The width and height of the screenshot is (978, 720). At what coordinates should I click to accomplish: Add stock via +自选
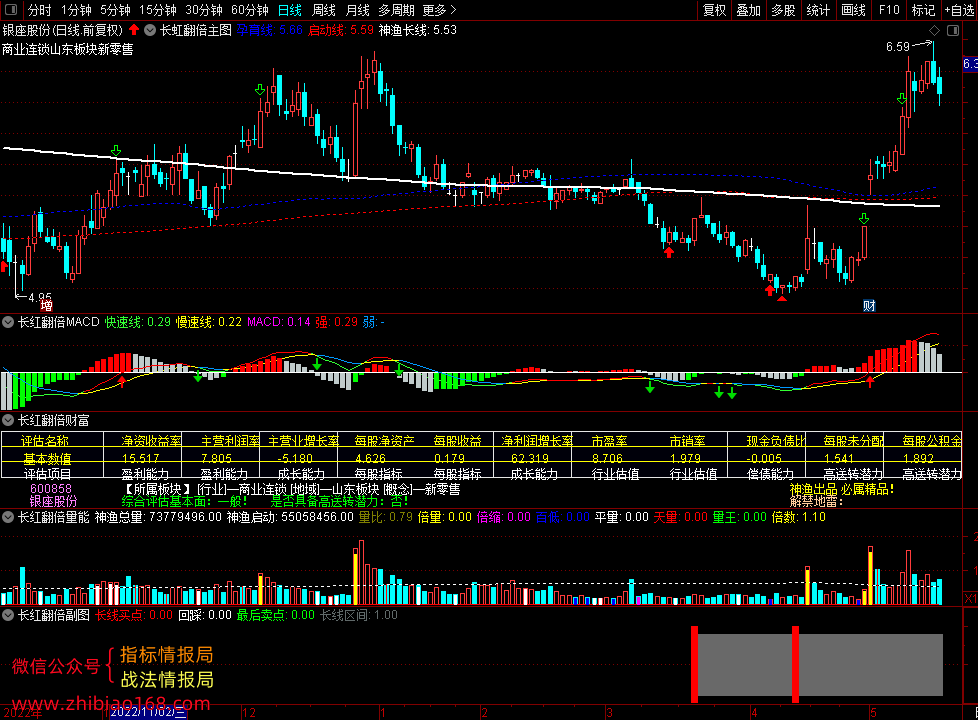click(960, 10)
